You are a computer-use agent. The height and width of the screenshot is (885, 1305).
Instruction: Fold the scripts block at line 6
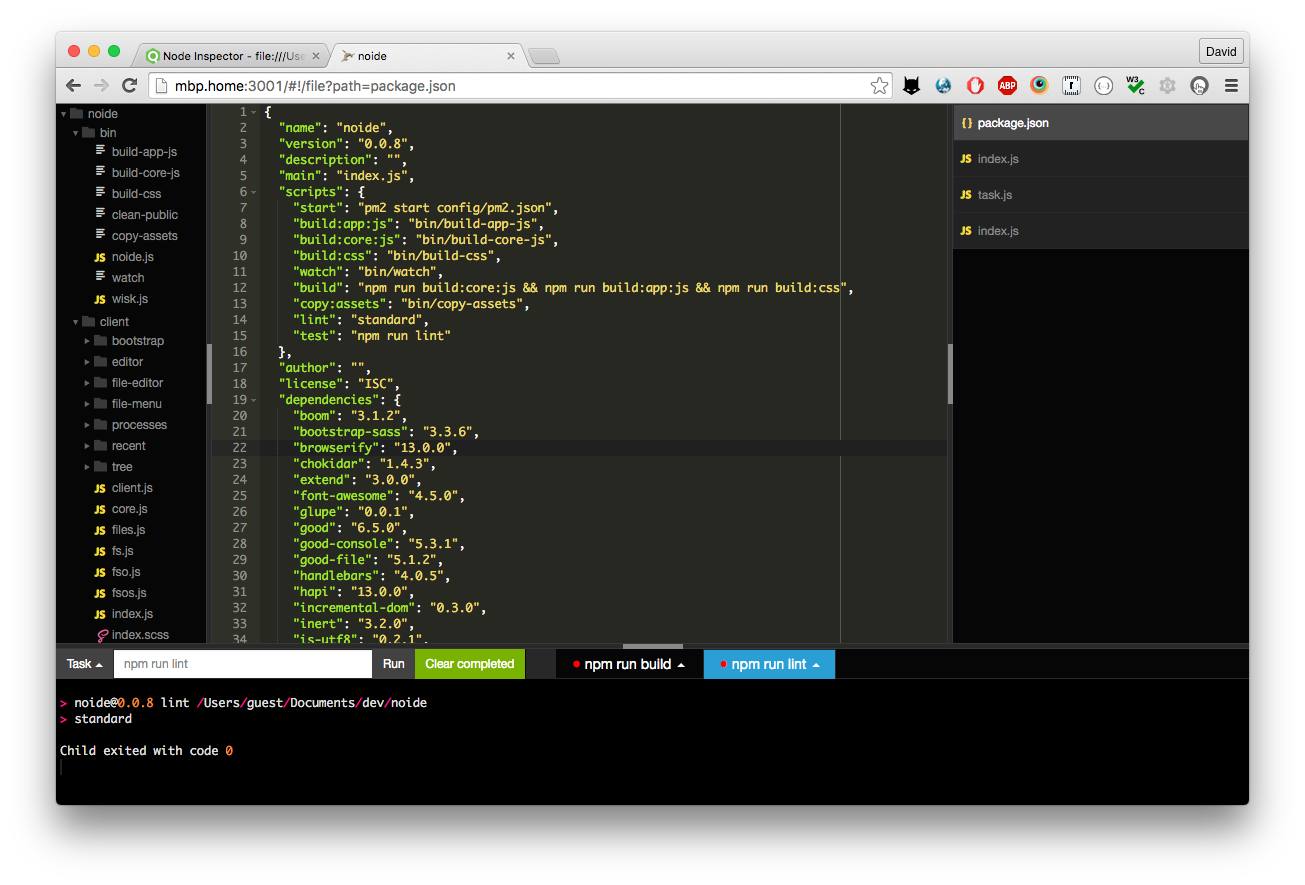(254, 192)
